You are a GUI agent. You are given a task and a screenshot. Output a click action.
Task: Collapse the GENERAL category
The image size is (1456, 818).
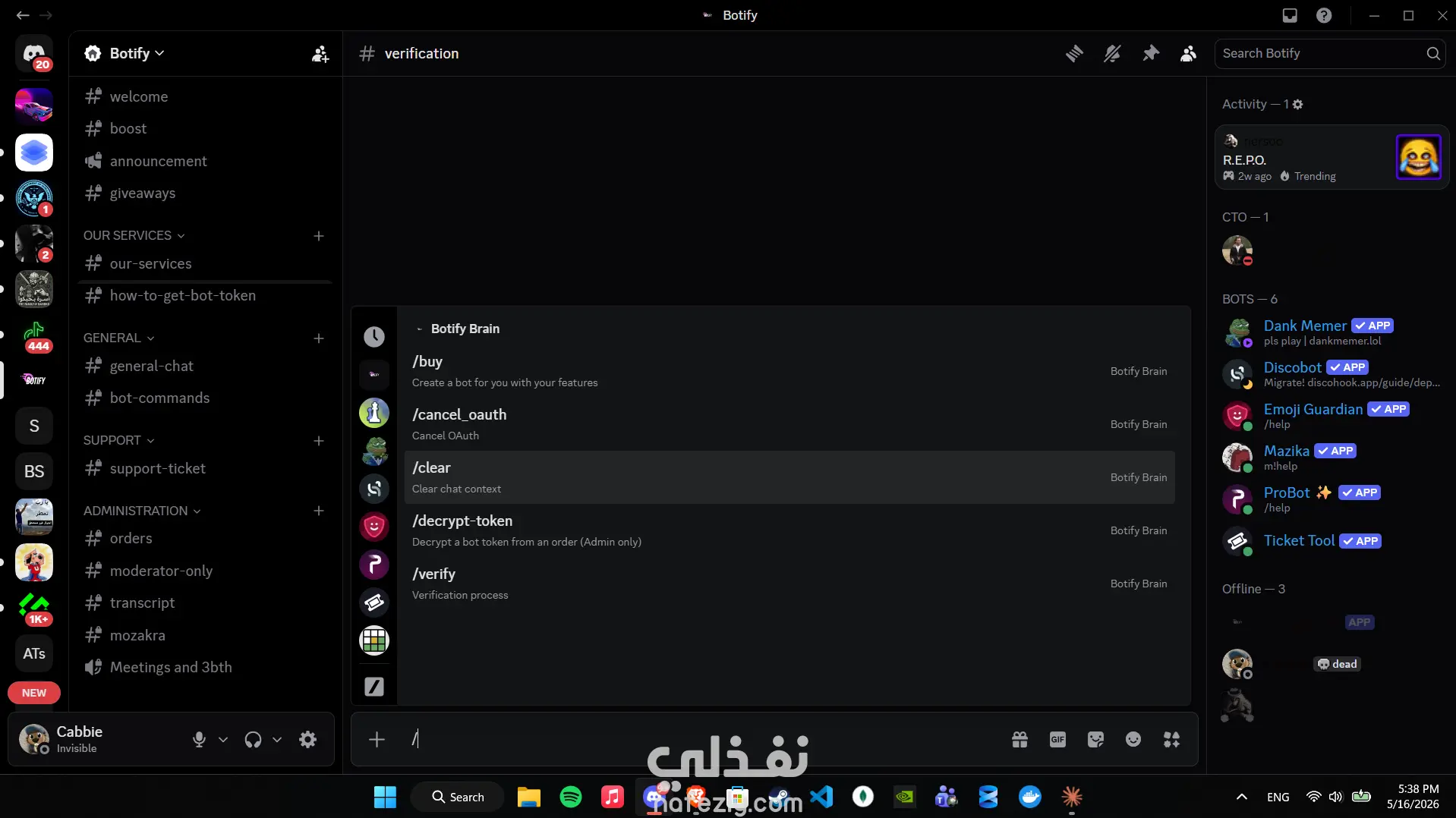118,338
